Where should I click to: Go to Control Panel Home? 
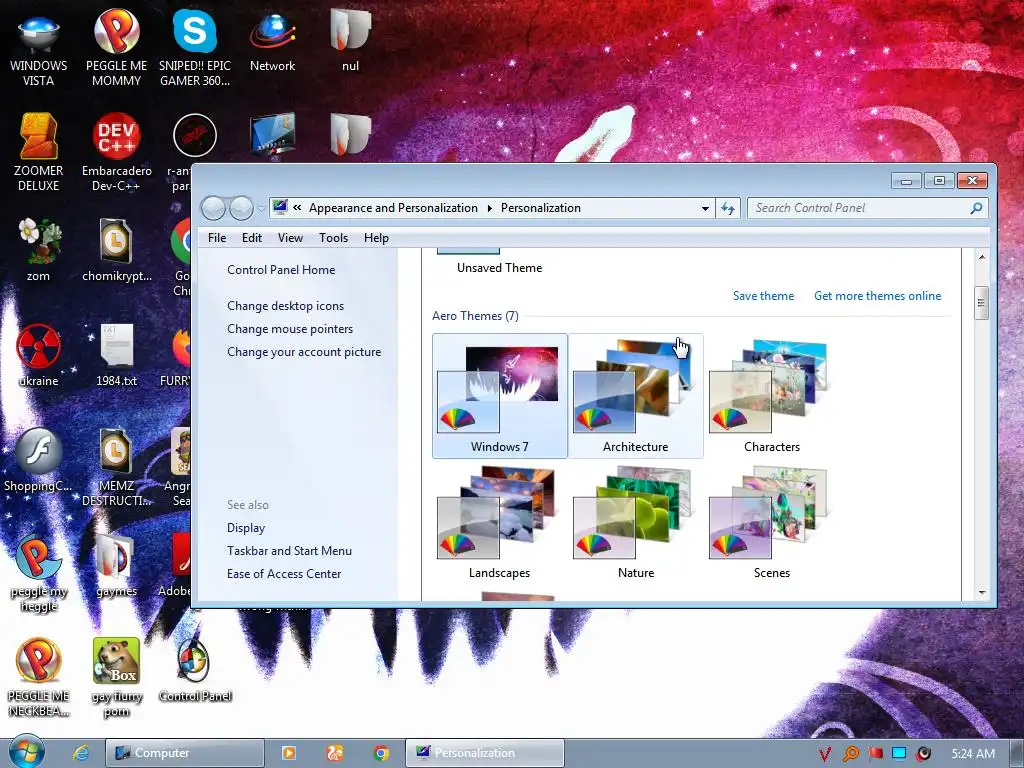click(x=281, y=270)
